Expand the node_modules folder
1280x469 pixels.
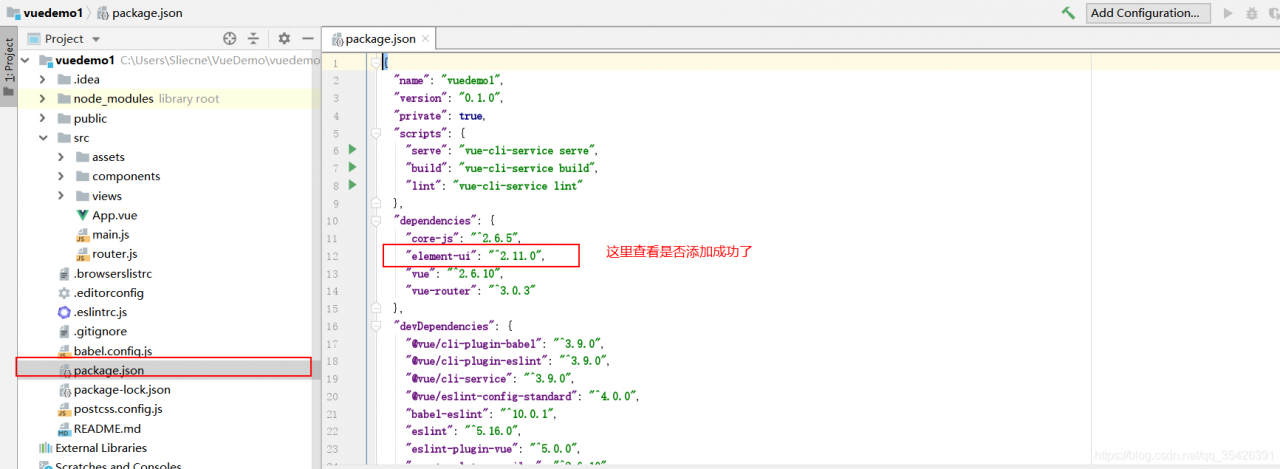coord(43,99)
